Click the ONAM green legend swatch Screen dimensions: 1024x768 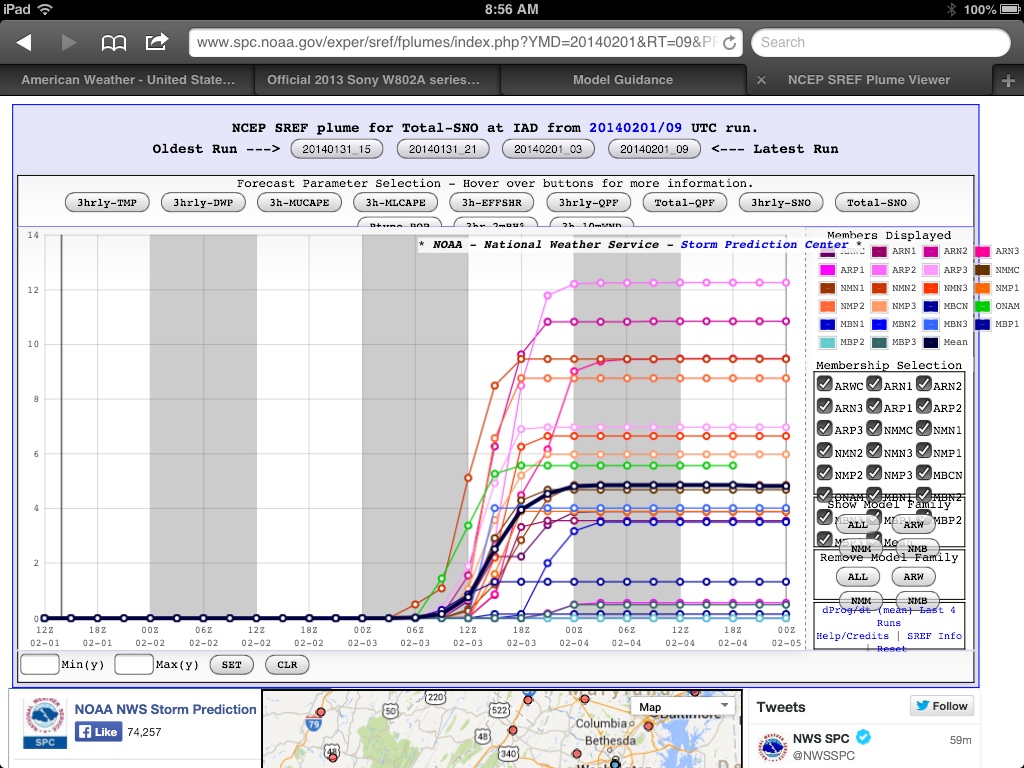click(982, 306)
